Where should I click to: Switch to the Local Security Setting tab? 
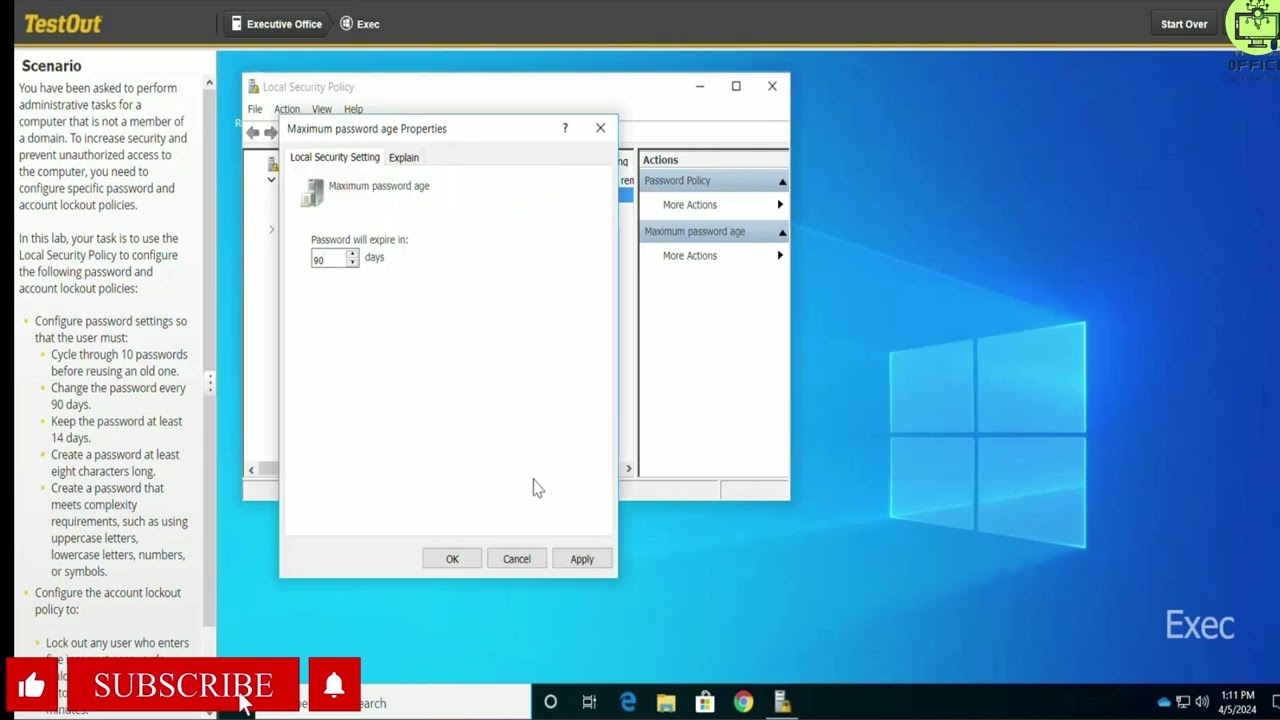coord(335,157)
